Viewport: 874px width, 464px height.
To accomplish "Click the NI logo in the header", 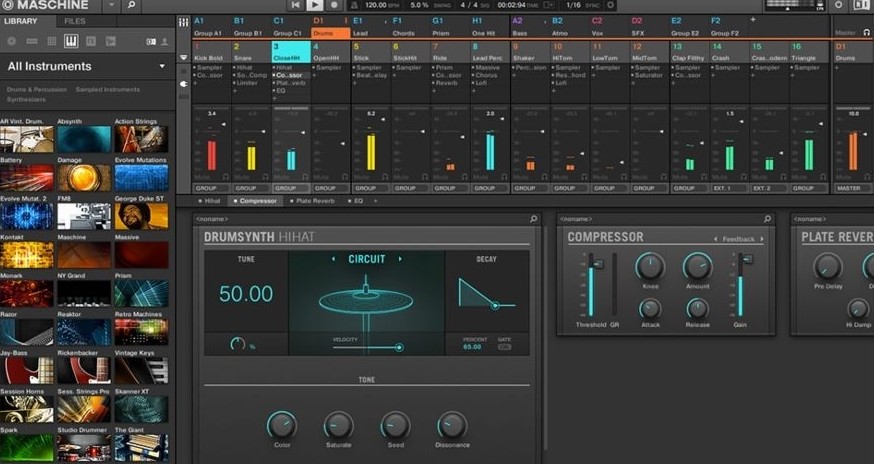I will 861,5.
